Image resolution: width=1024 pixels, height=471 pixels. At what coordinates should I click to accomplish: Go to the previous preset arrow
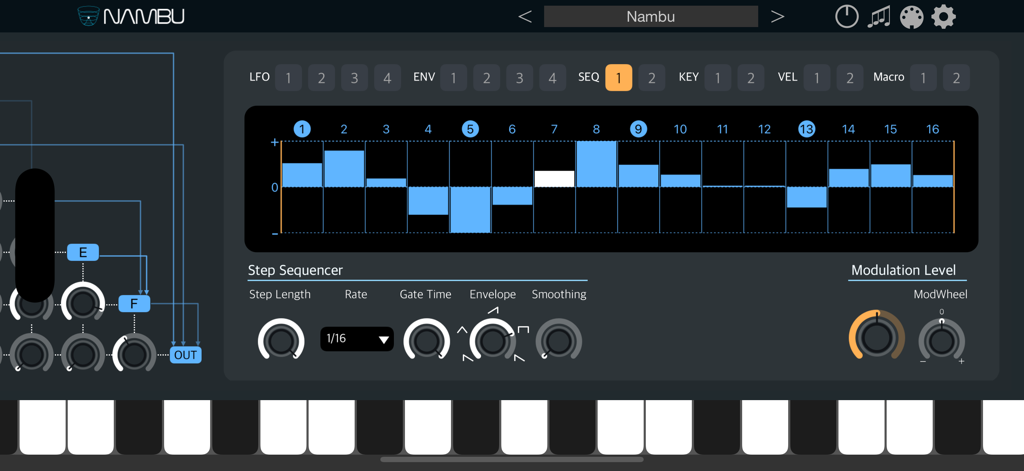click(524, 17)
